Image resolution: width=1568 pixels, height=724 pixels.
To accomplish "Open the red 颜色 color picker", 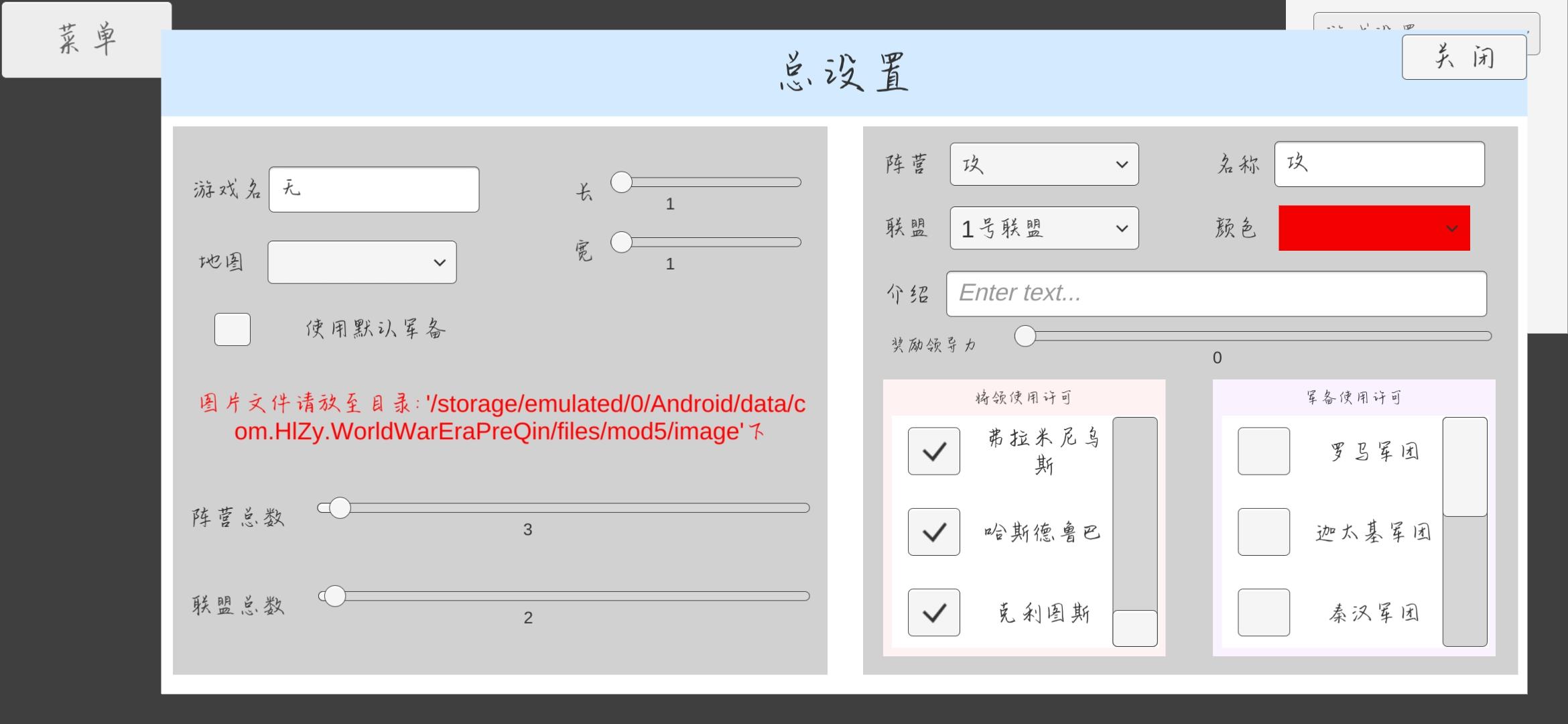I will (x=1374, y=229).
